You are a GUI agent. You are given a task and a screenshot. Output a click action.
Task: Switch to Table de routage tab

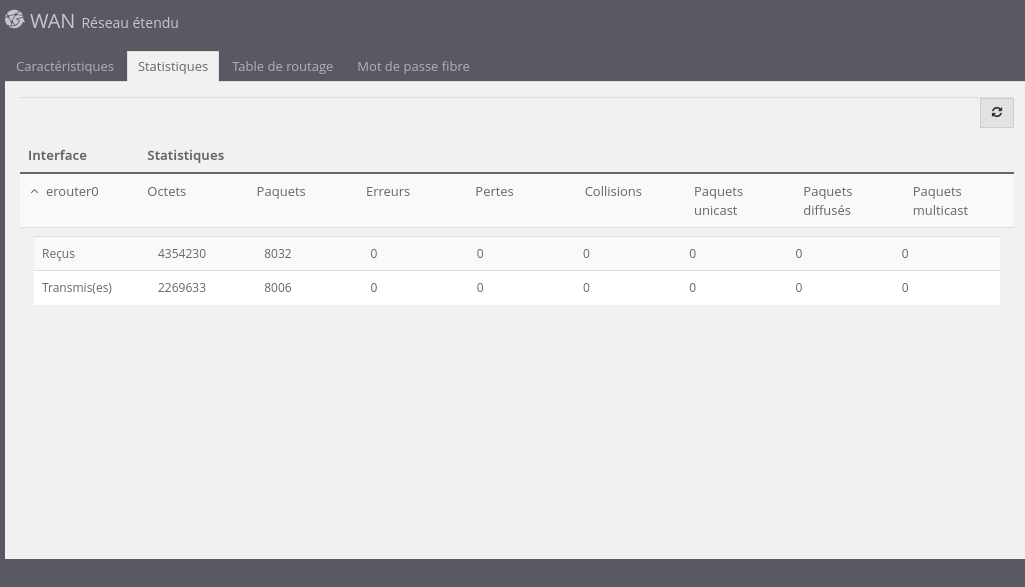(282, 66)
